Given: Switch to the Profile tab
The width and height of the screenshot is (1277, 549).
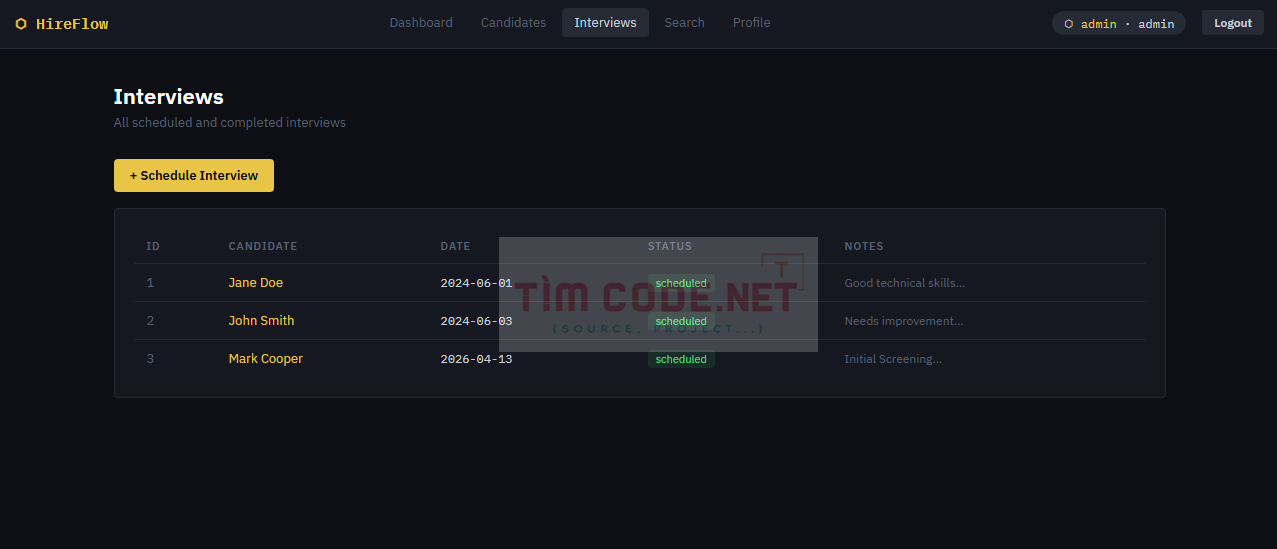Looking at the screenshot, I should tap(751, 22).
